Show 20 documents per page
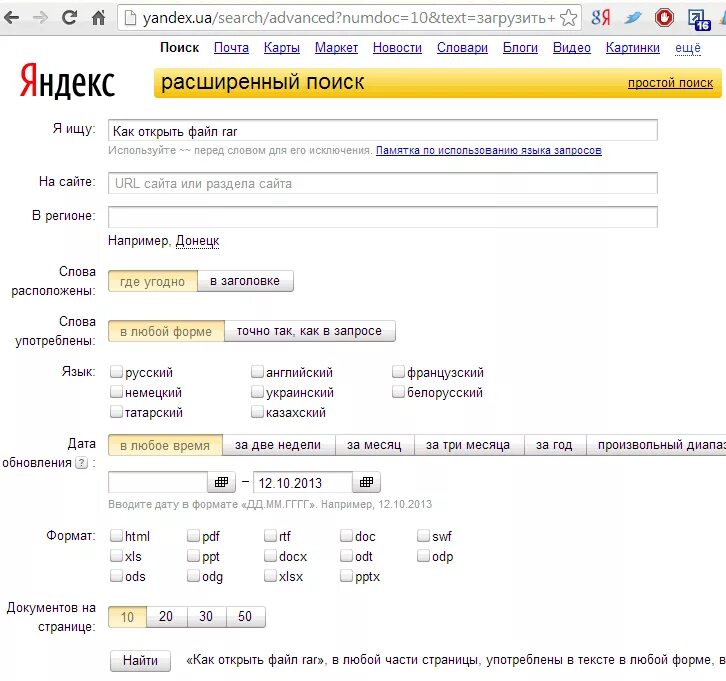The width and height of the screenshot is (726, 681). tap(166, 617)
